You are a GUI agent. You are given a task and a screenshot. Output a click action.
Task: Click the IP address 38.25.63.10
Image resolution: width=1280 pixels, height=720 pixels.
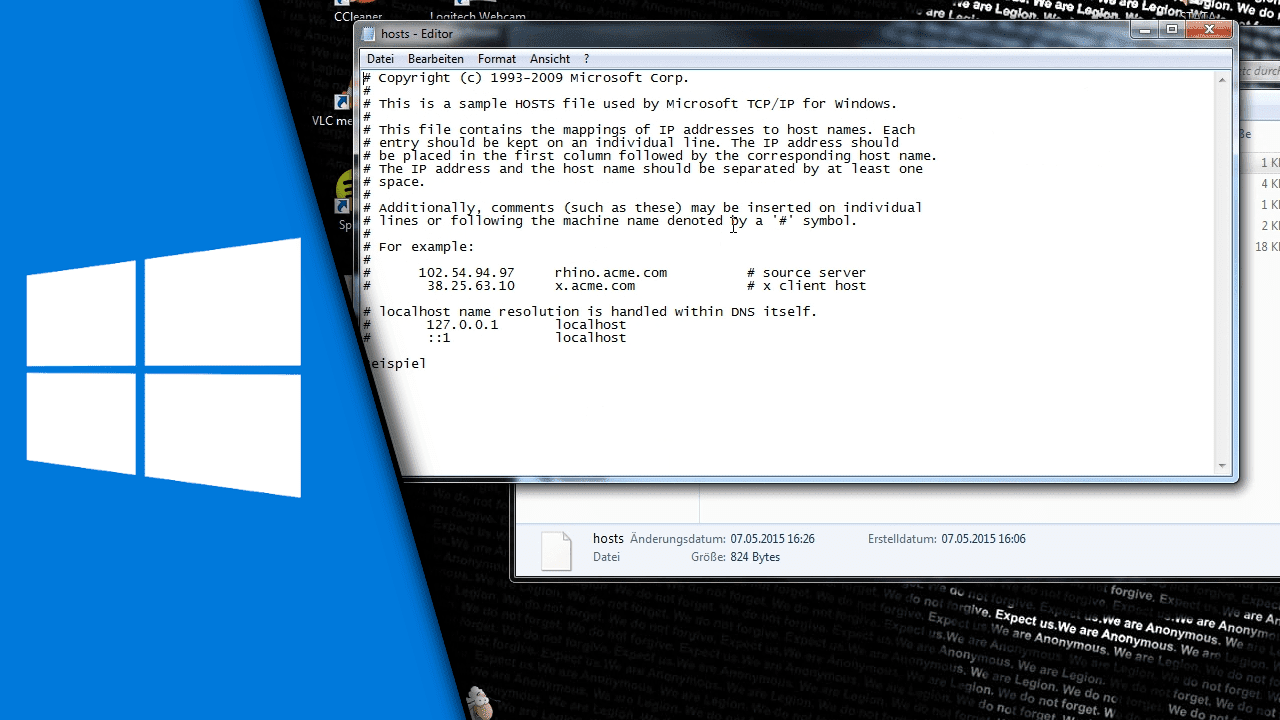point(470,286)
